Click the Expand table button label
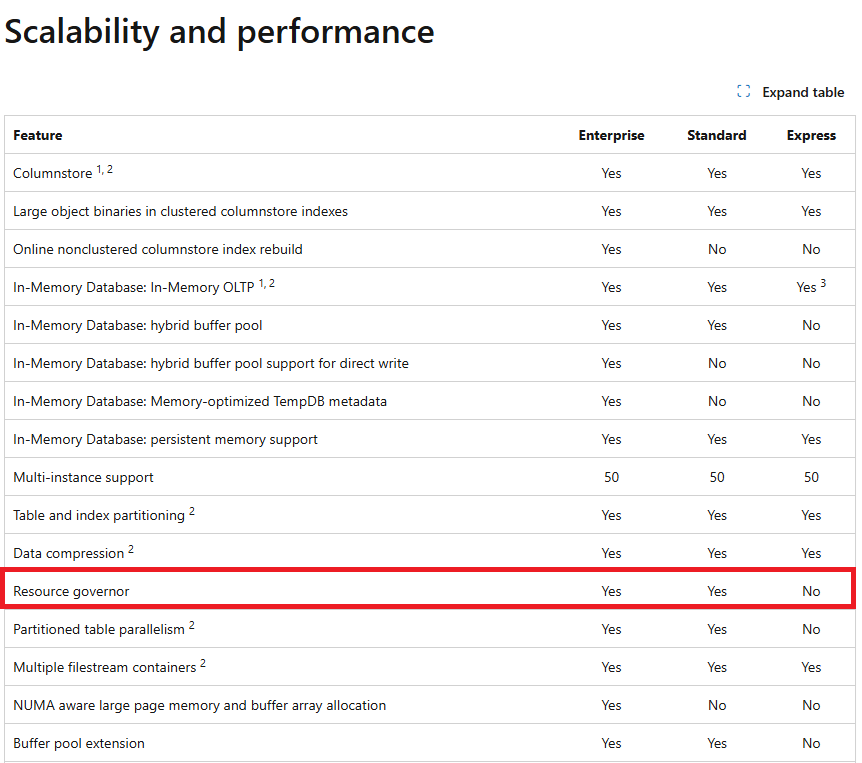 [x=803, y=92]
